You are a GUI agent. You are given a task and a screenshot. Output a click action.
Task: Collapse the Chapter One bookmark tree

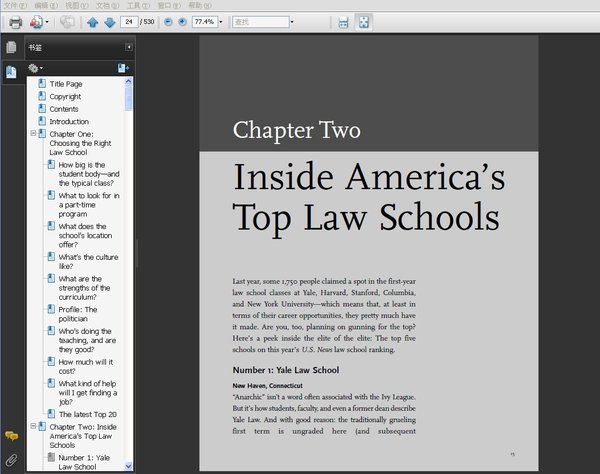click(x=33, y=133)
